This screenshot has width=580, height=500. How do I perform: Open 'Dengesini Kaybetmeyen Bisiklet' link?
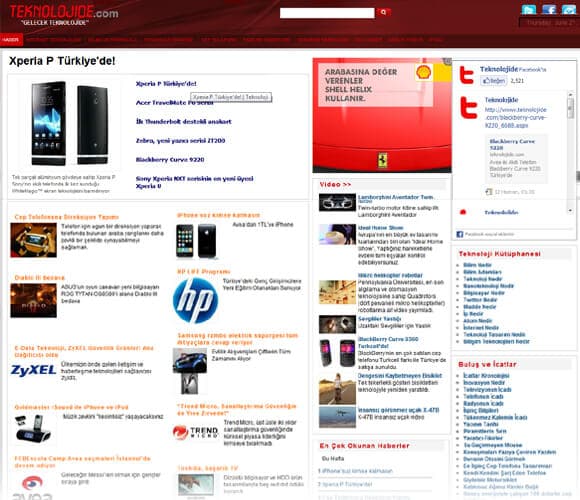click(400, 376)
